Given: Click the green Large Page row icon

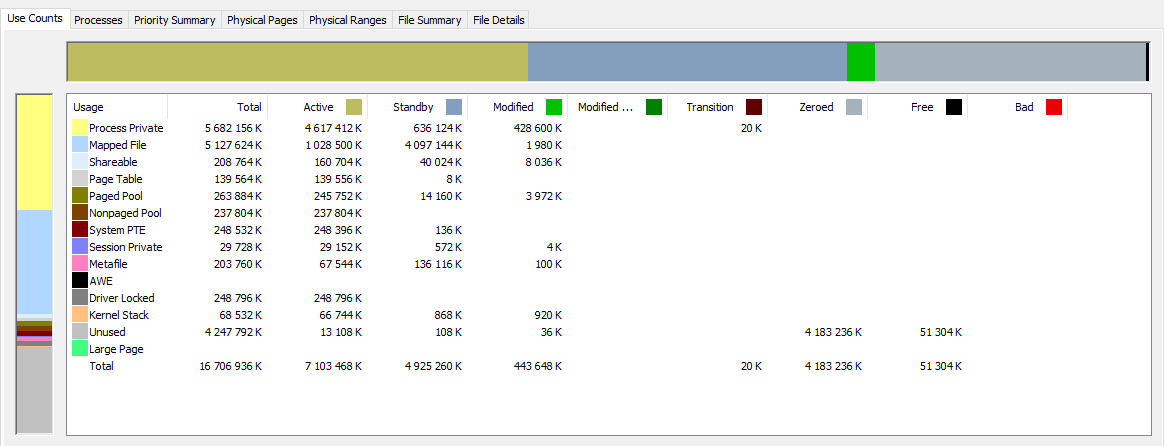Looking at the screenshot, I should click(x=80, y=349).
